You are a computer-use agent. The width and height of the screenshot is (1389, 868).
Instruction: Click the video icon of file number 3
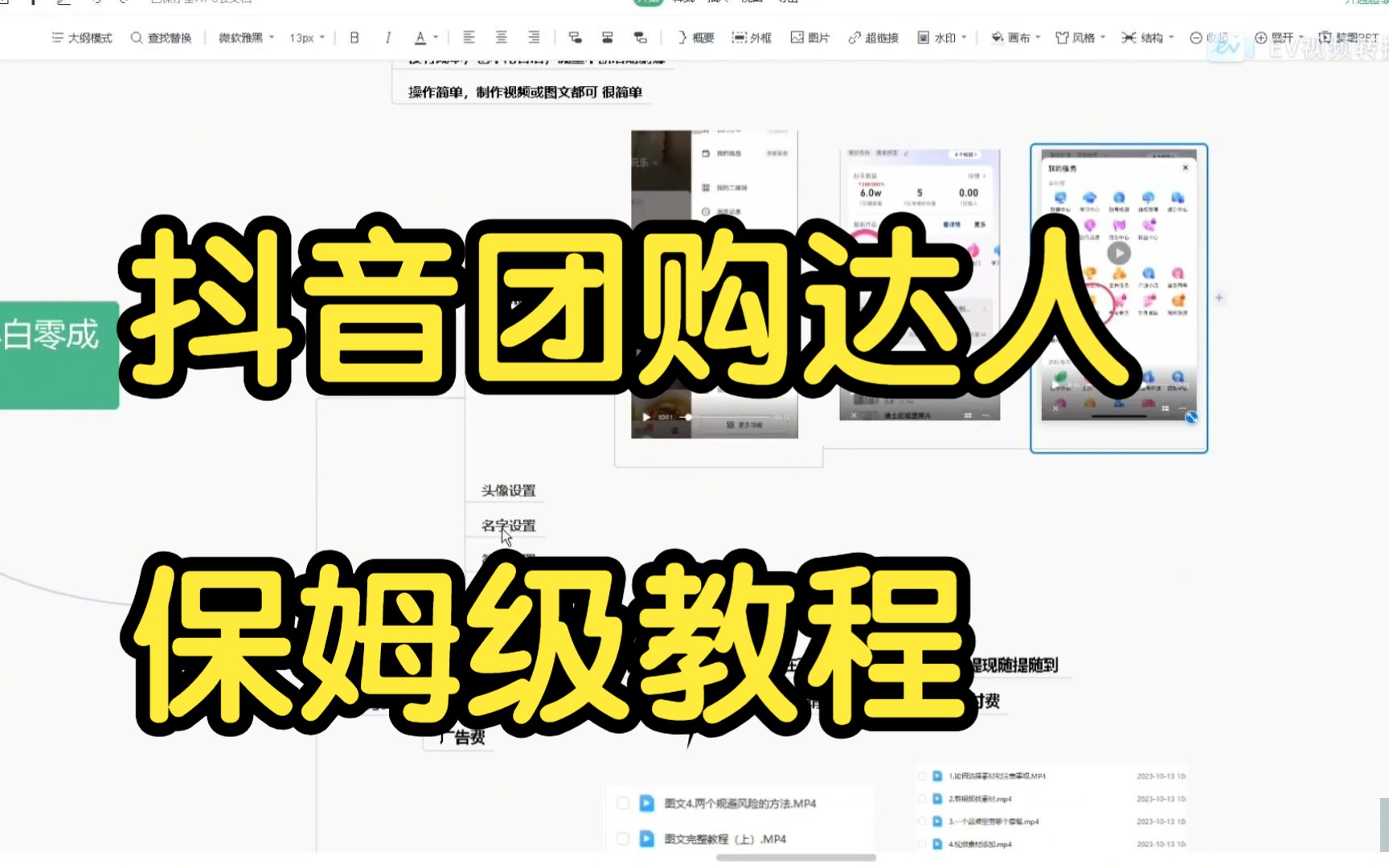(937, 821)
